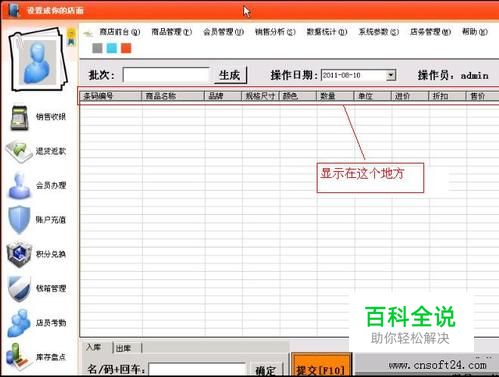Click the 批次 batch input field
Viewport: 499px width, 377px height.
166,75
